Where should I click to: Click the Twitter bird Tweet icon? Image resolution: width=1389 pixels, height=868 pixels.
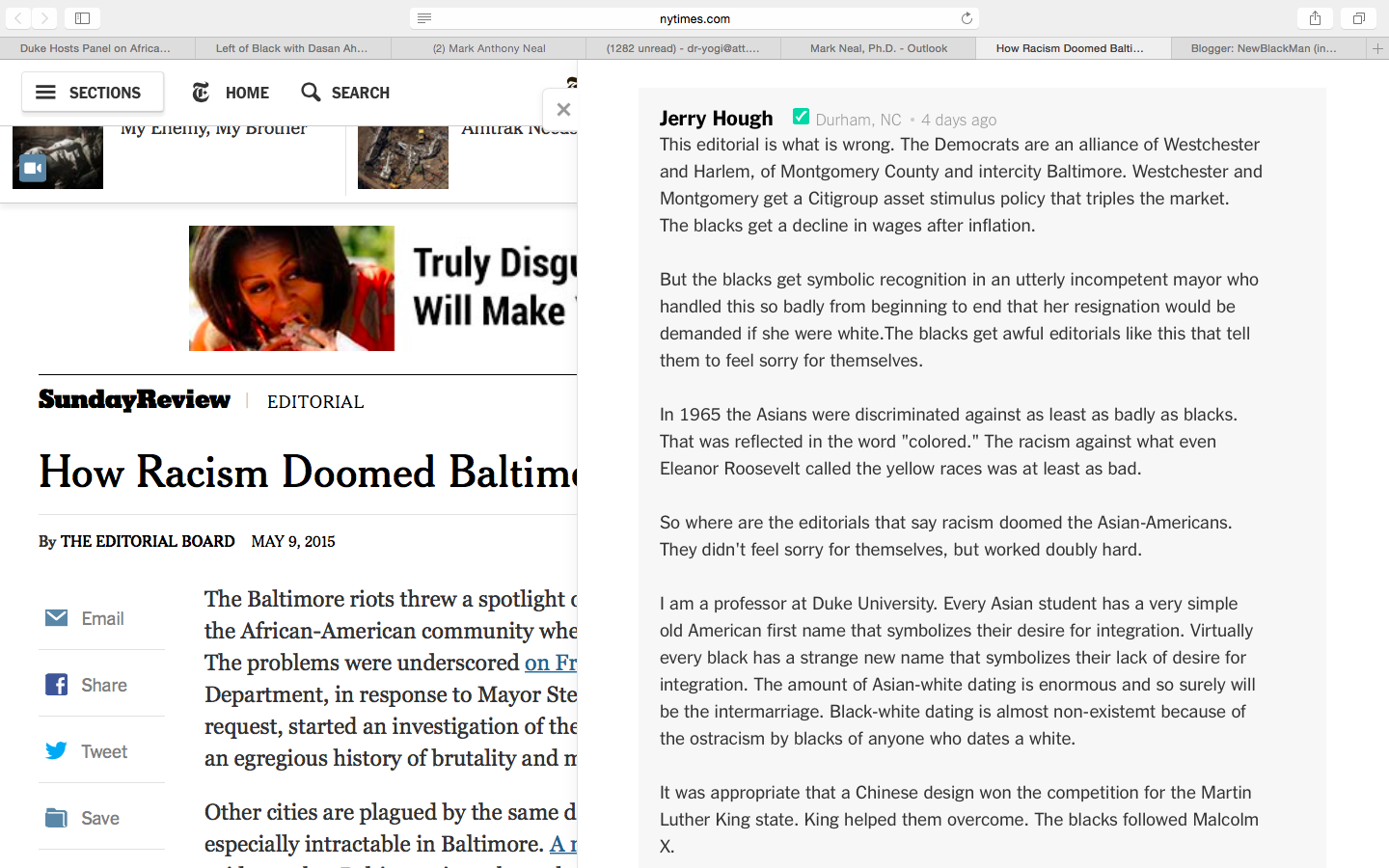pos(57,751)
